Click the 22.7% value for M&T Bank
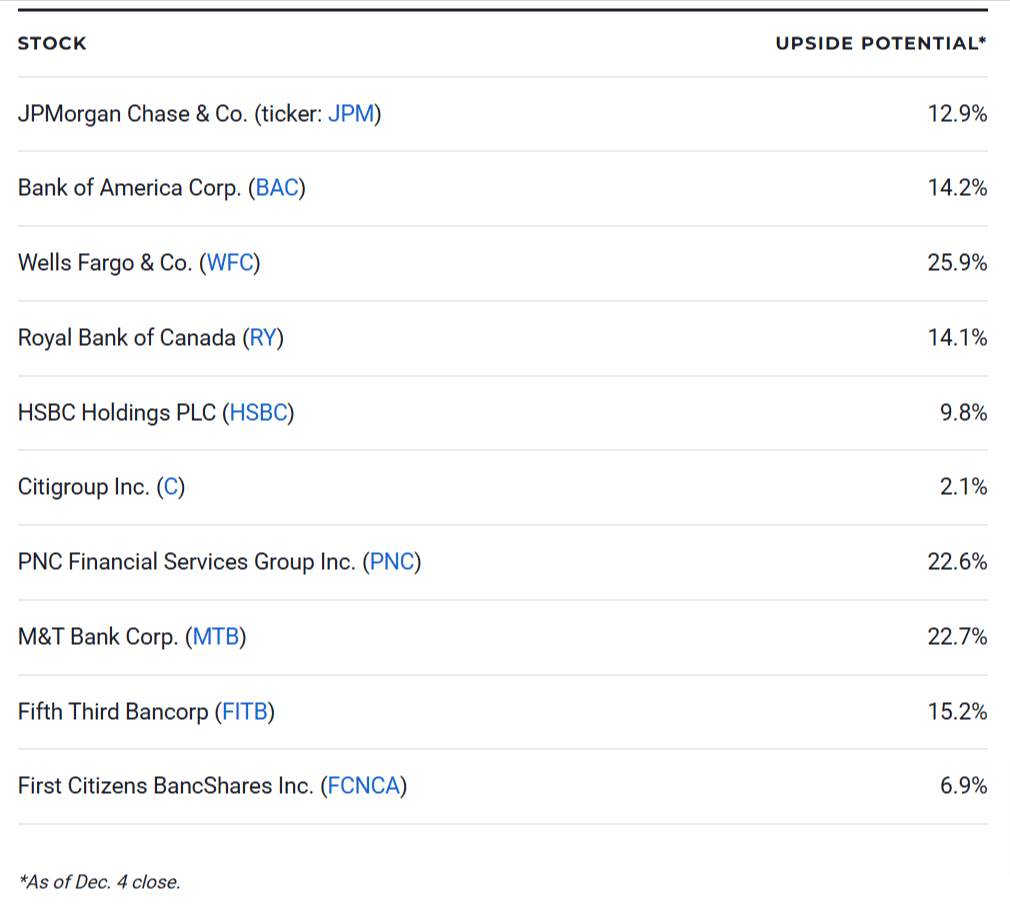This screenshot has width=1010, height=906. (957, 637)
